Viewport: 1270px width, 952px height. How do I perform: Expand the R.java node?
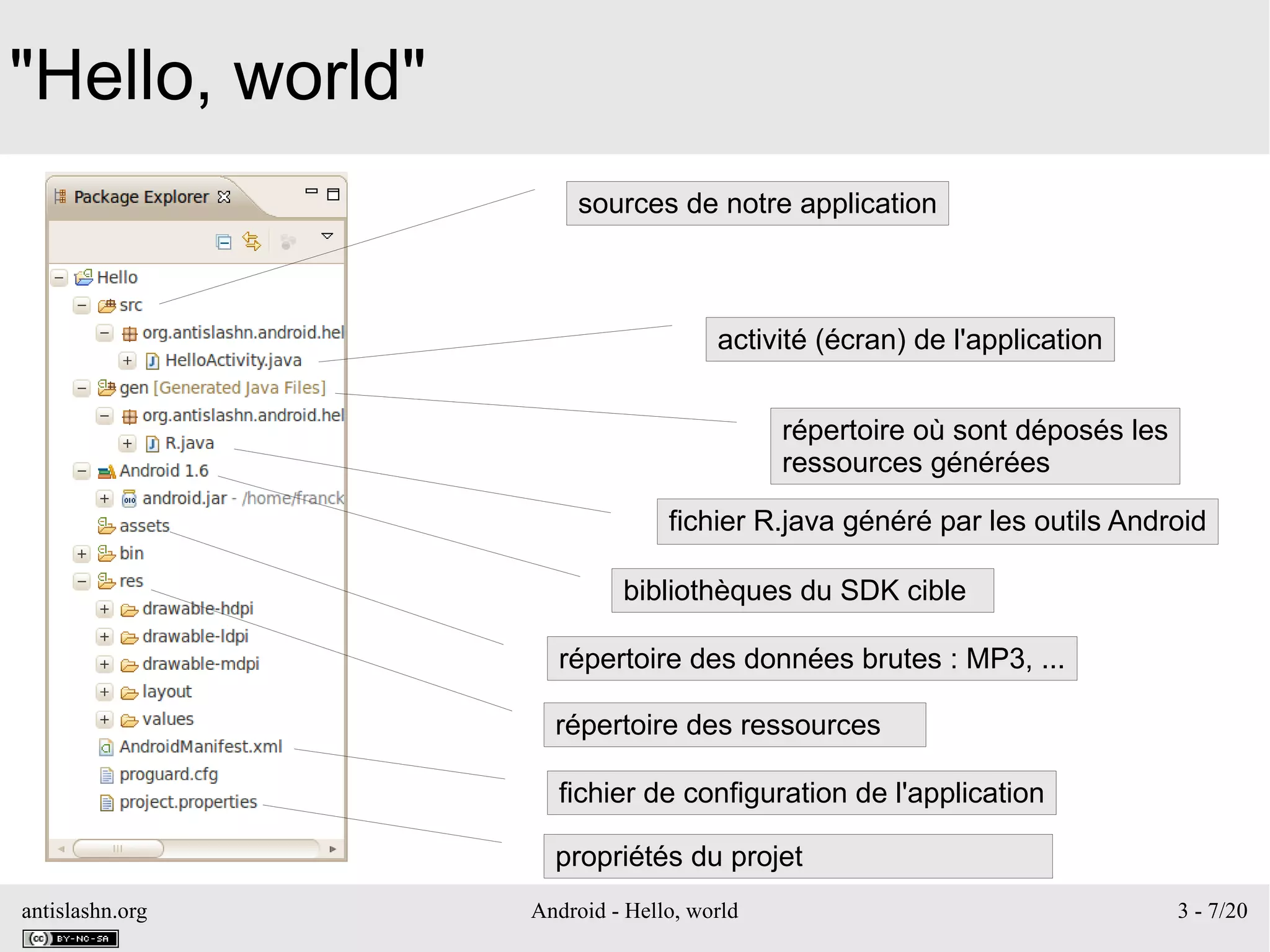click(128, 443)
